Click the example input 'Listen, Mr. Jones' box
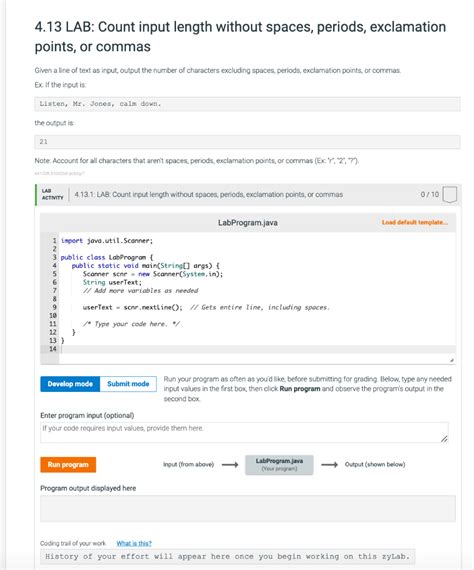474x570 pixels. click(248, 104)
